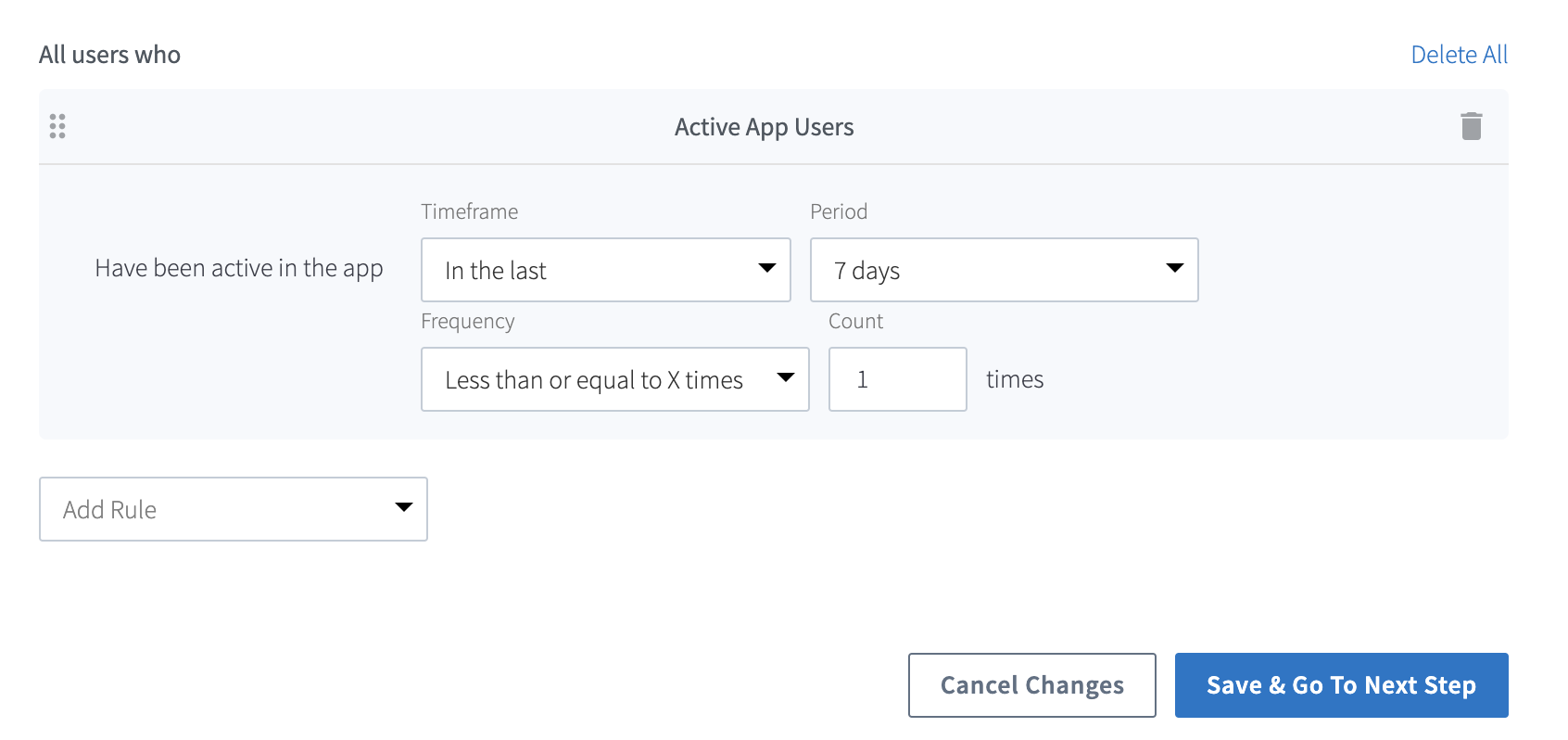Click the "All users who" heading

[x=109, y=55]
